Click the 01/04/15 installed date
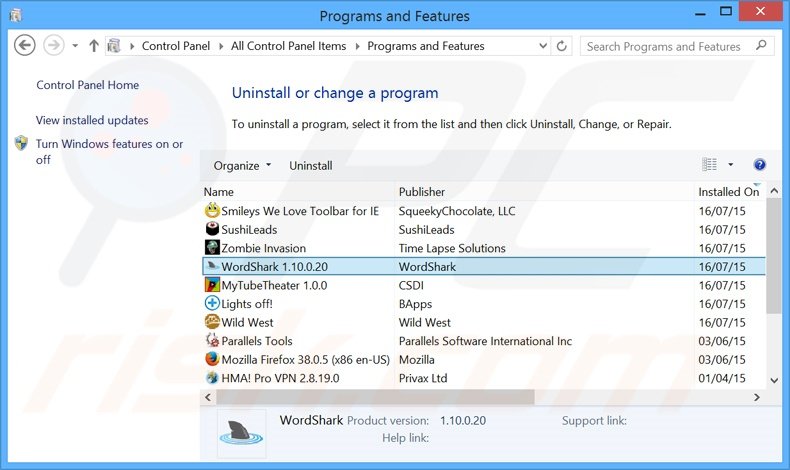790x470 pixels. (x=721, y=378)
